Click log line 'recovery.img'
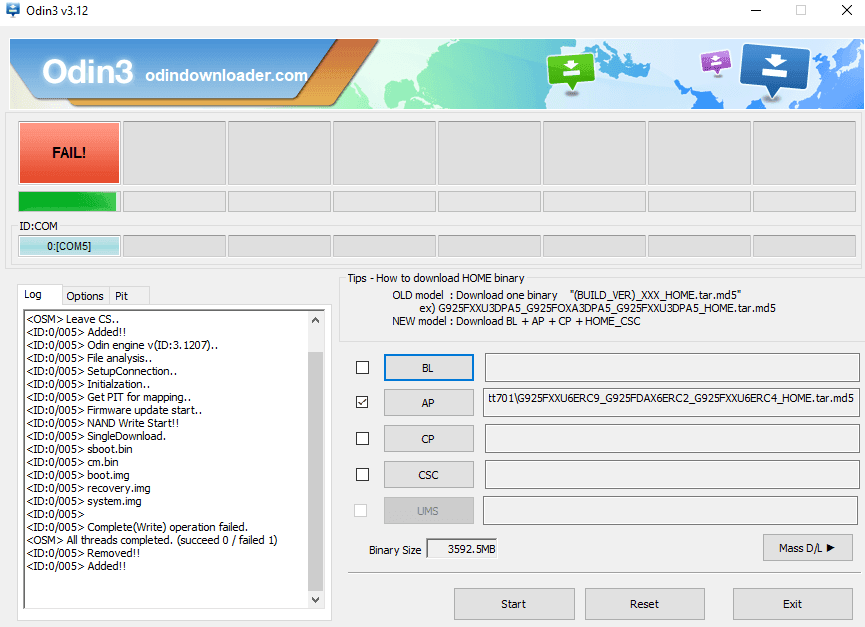865x627 pixels. pos(89,488)
